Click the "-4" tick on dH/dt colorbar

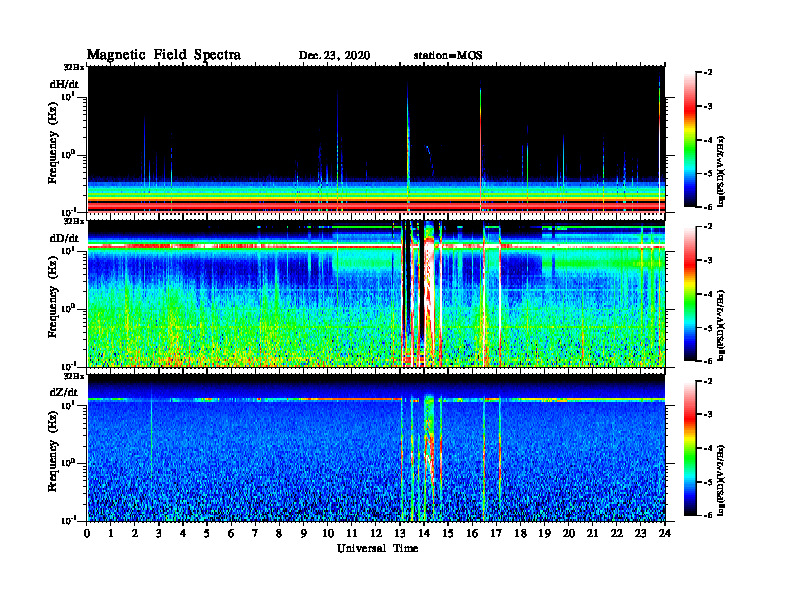click(707, 140)
